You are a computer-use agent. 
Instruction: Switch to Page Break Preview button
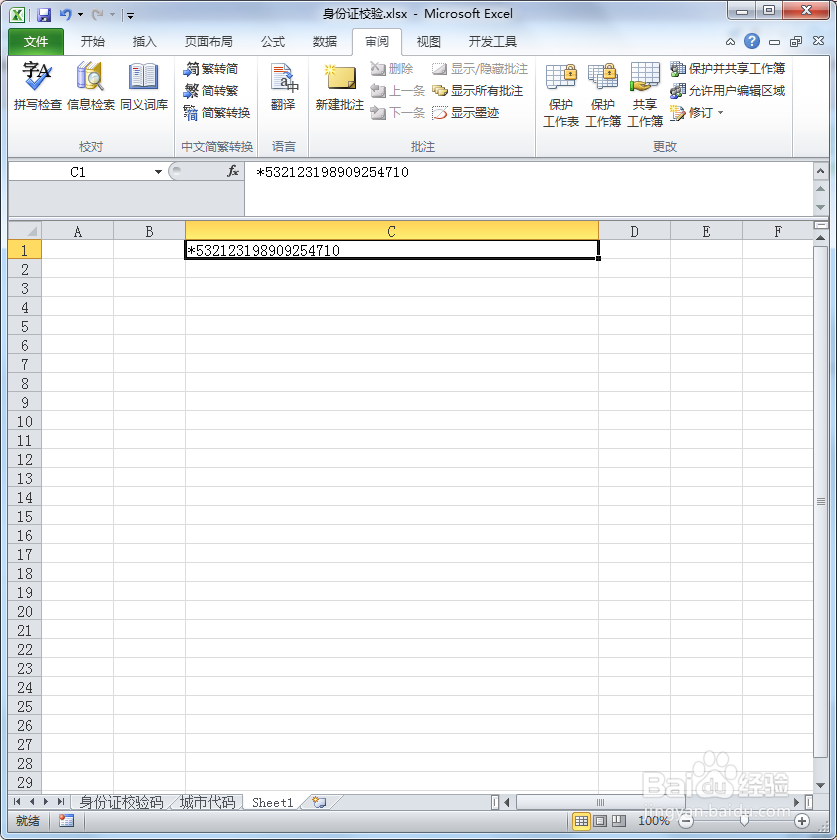pos(619,821)
